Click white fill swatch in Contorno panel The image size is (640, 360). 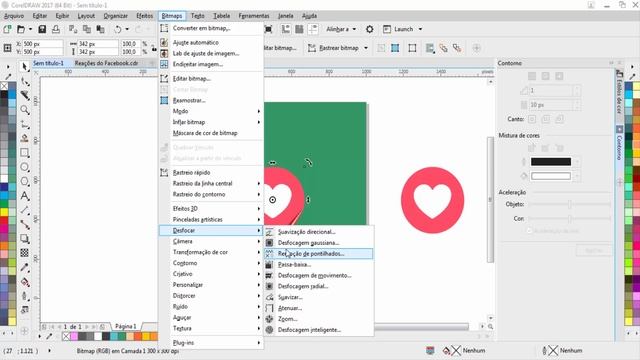click(551, 176)
